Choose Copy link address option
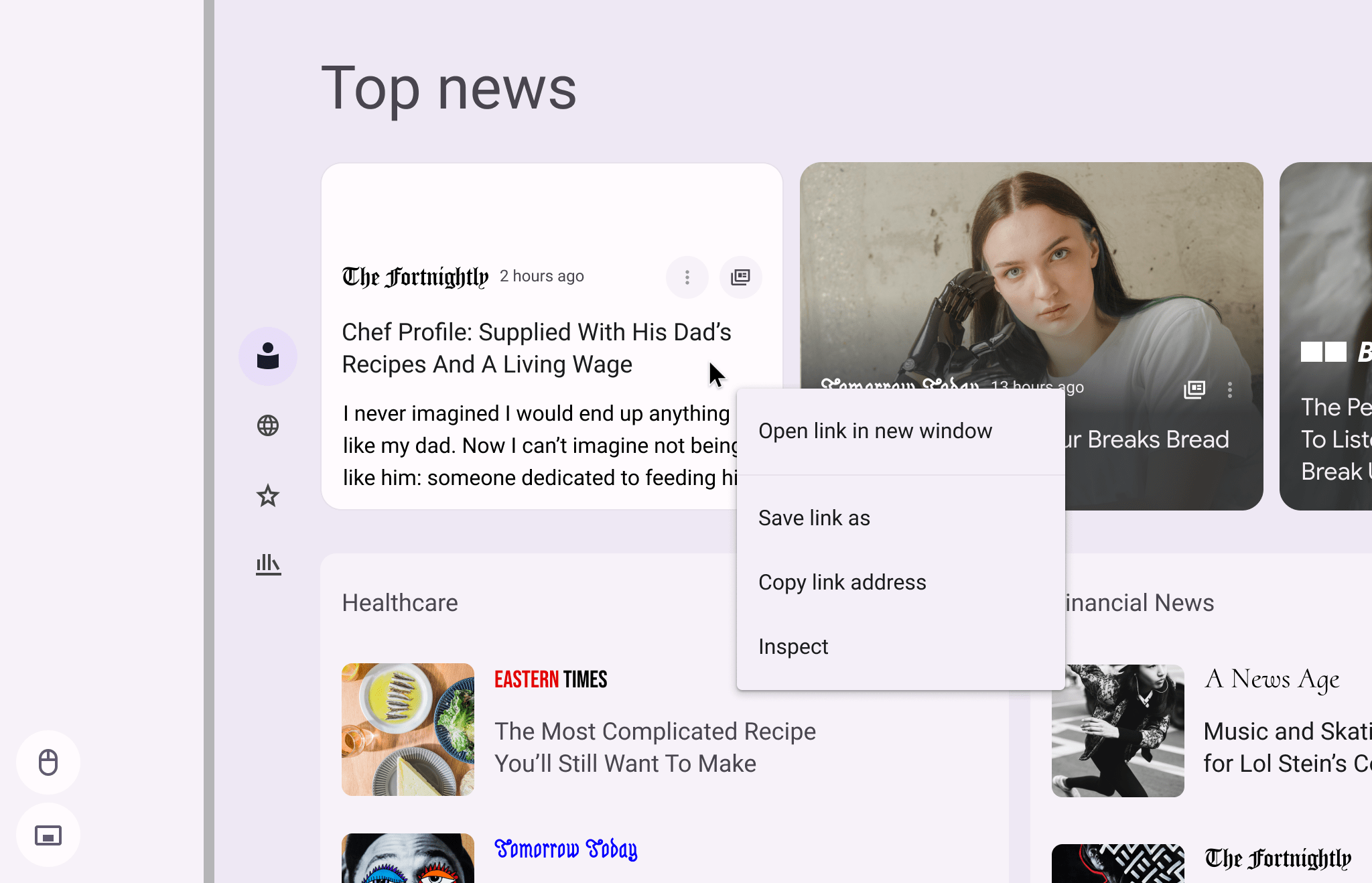This screenshot has width=1372, height=883. coord(842,582)
